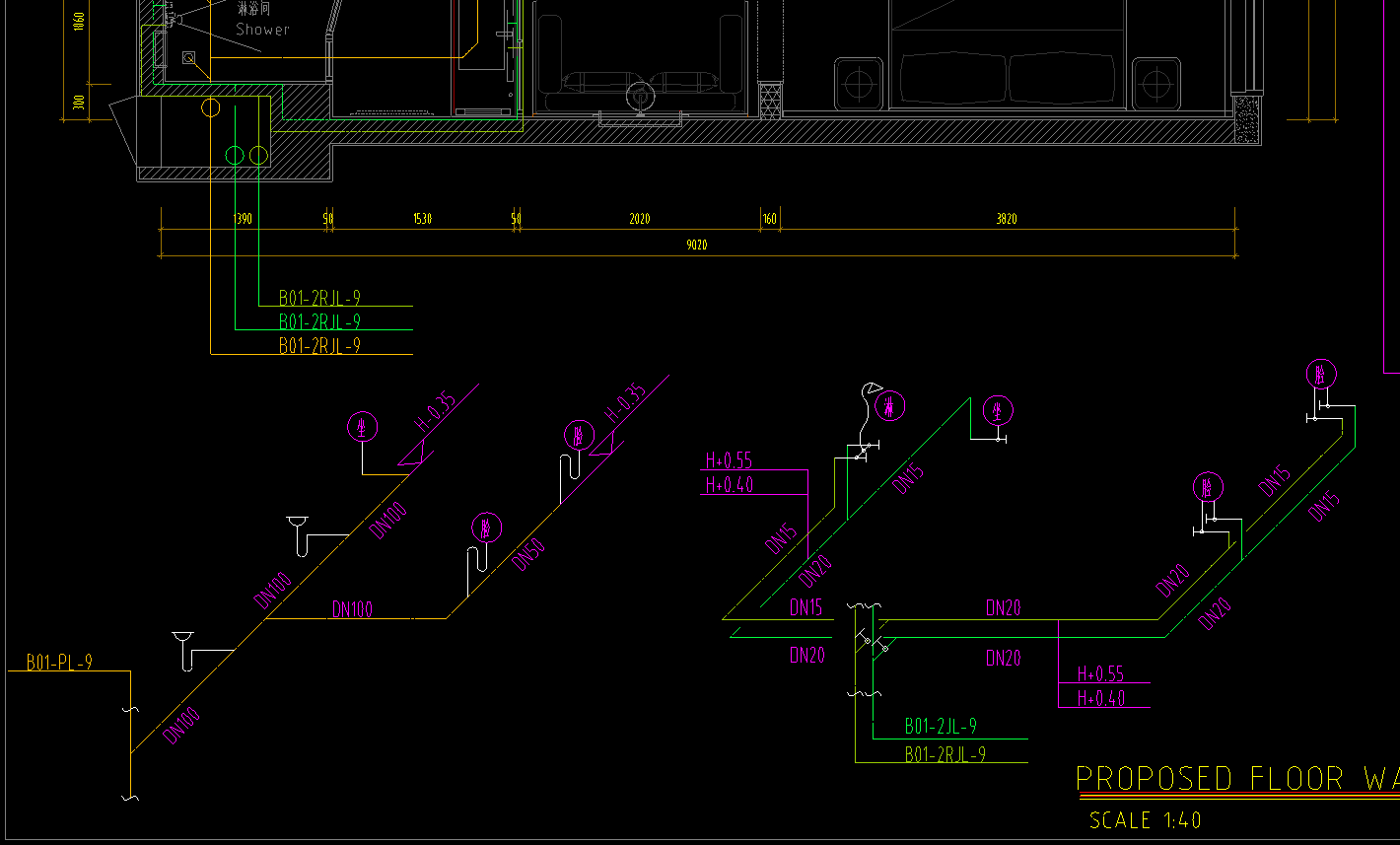Select the square floor drain symbol in the Shower room

pos(188,58)
